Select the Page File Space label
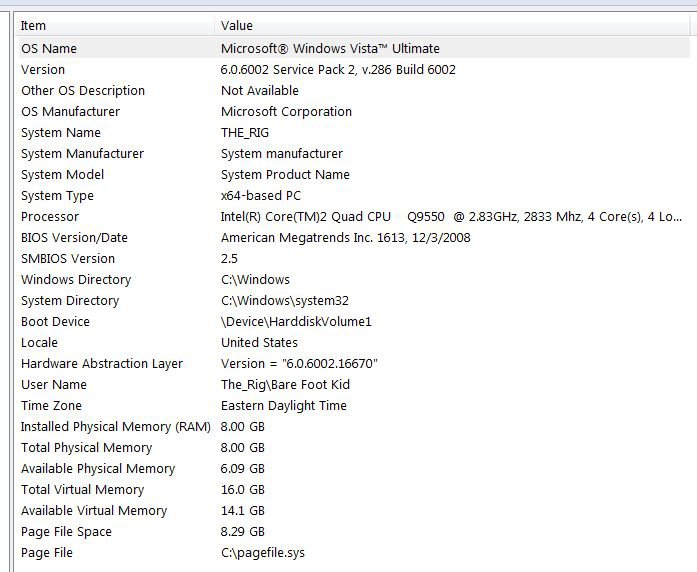This screenshot has width=697, height=572. 66,532
